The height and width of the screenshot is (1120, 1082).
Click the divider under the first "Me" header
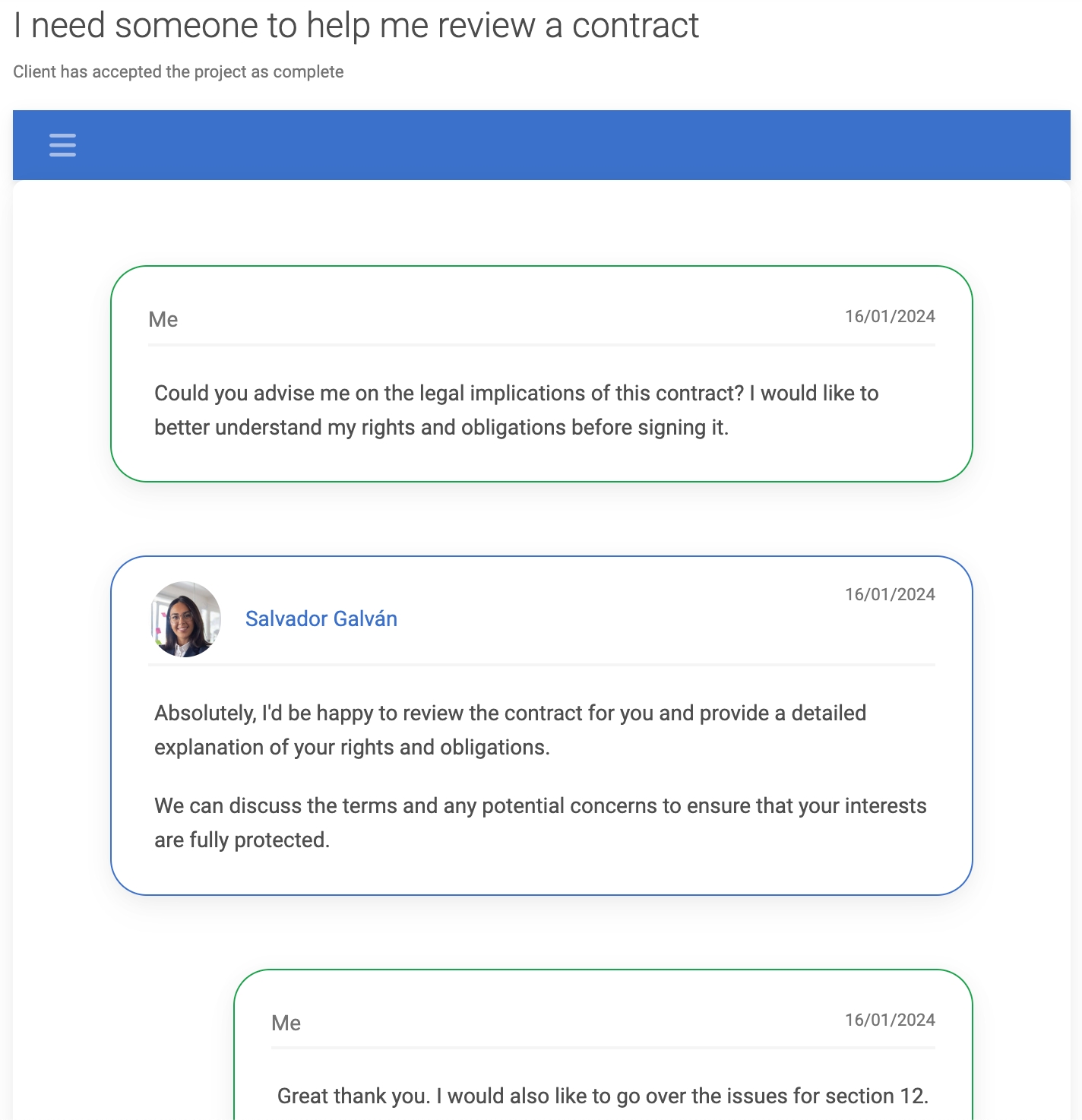click(541, 345)
